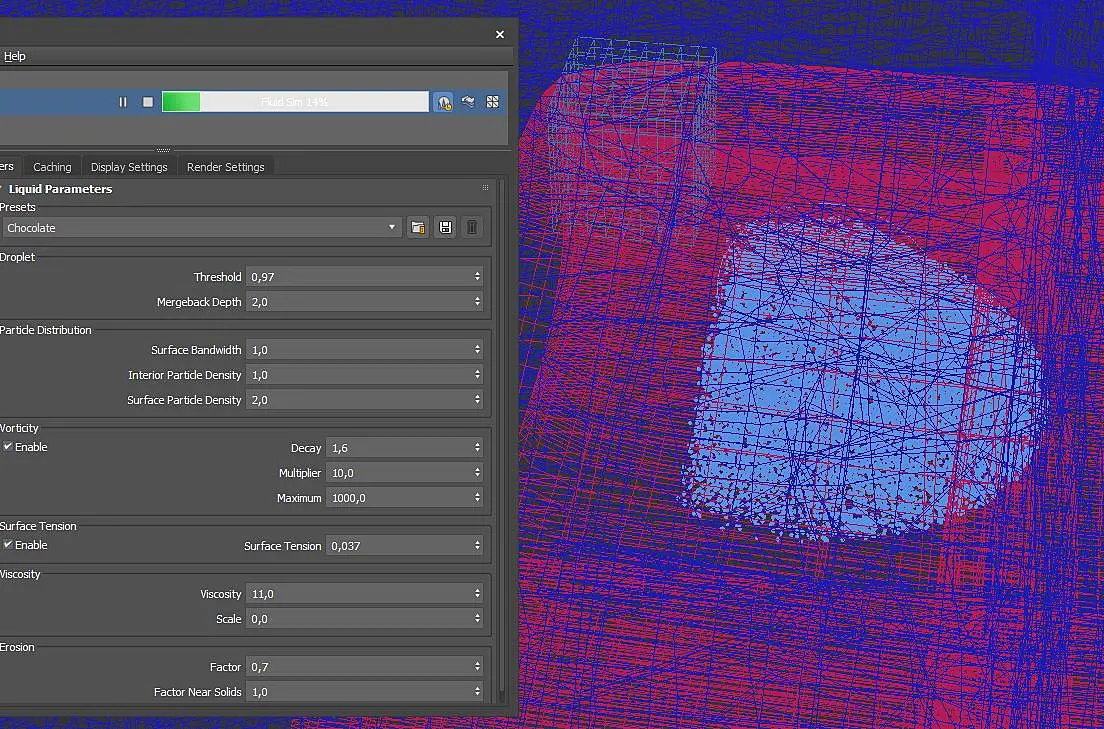Viewport: 1104px width, 729px height.
Task: Open the Help menu
Action: [x=15, y=56]
